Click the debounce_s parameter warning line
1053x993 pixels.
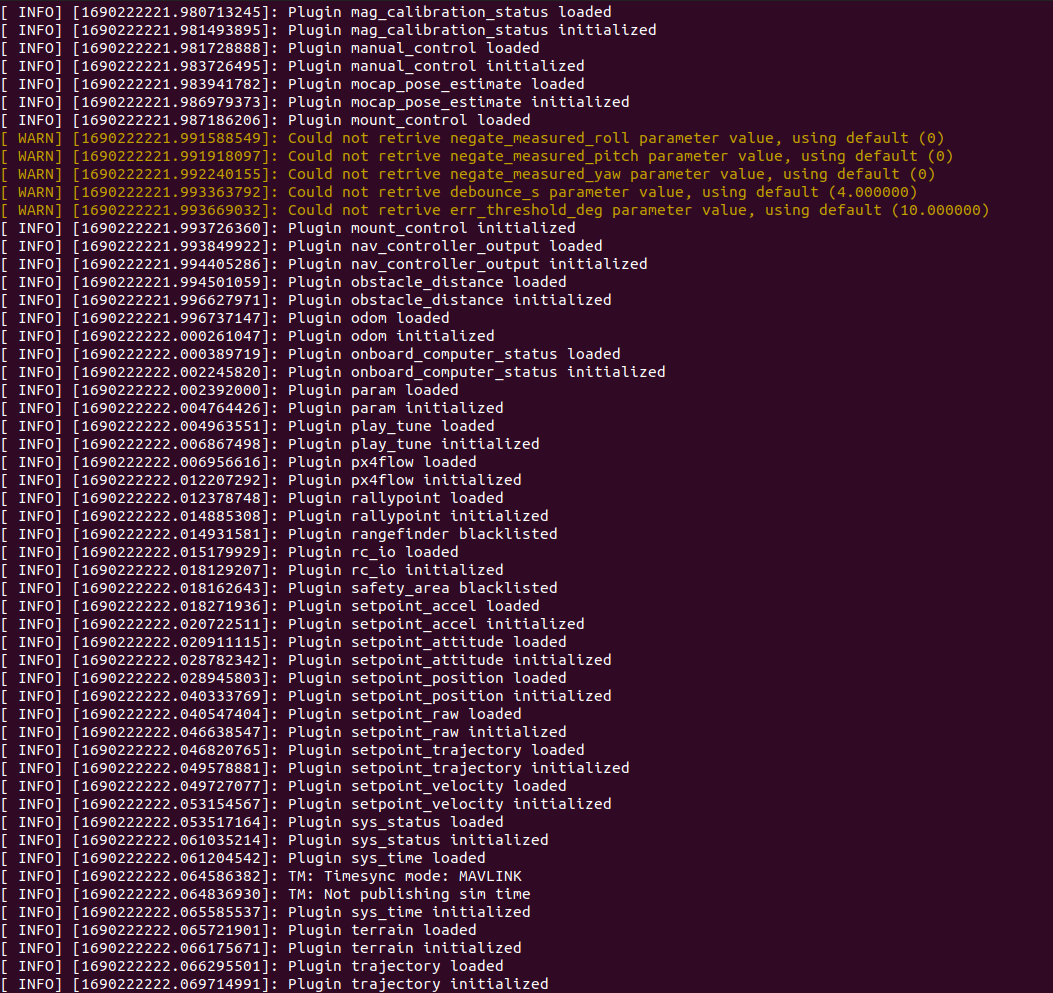(x=602, y=192)
